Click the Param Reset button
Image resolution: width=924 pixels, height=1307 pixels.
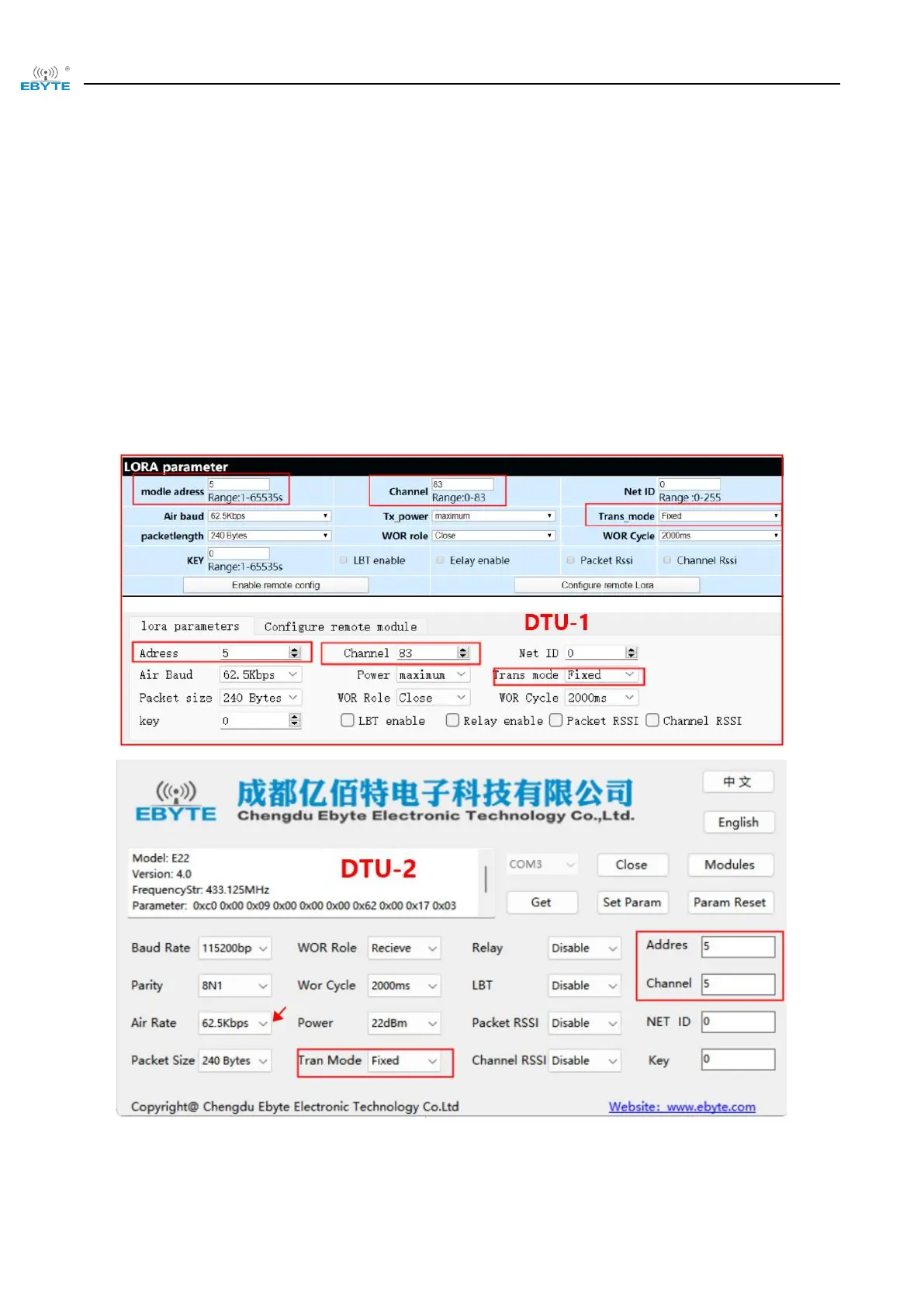[729, 902]
